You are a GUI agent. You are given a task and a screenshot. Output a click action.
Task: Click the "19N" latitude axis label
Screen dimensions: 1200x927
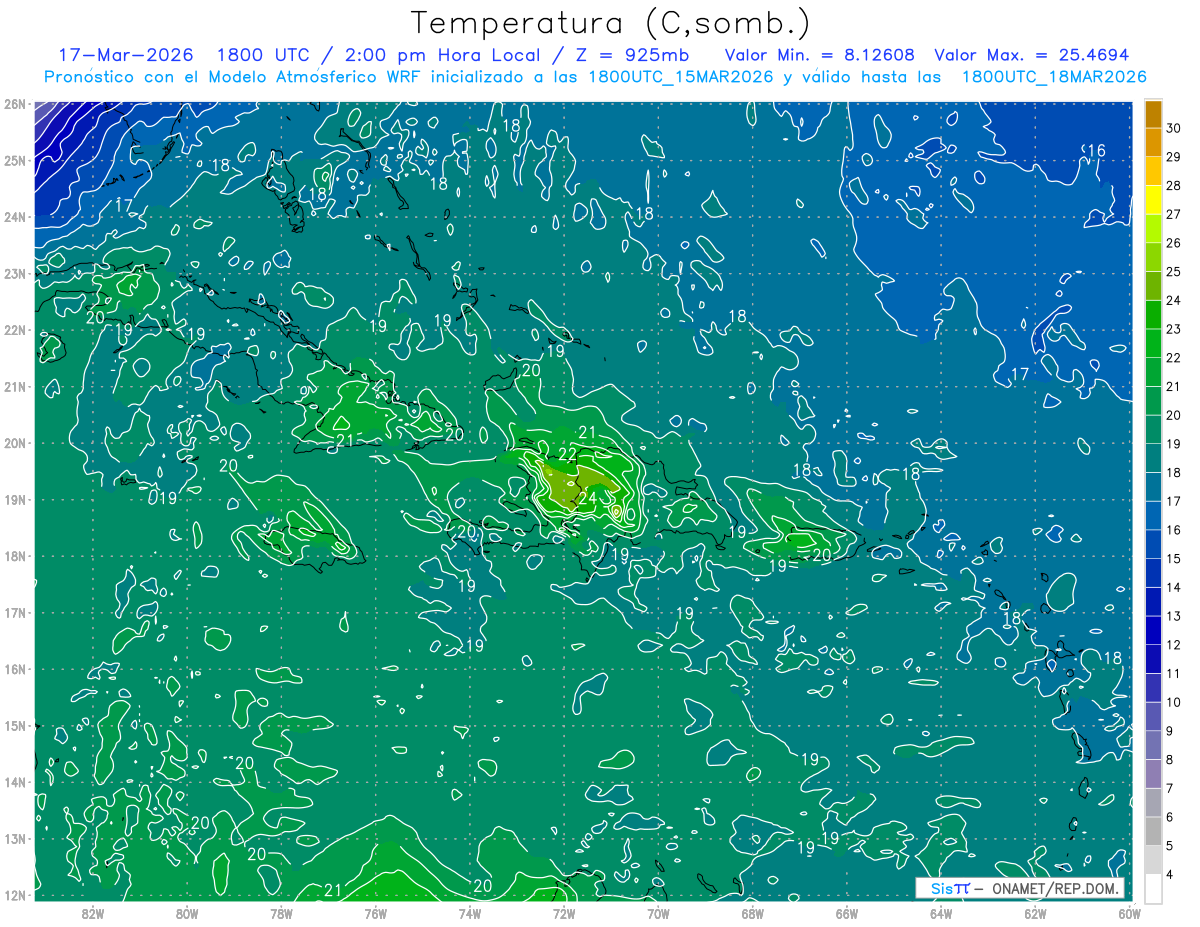(14, 499)
